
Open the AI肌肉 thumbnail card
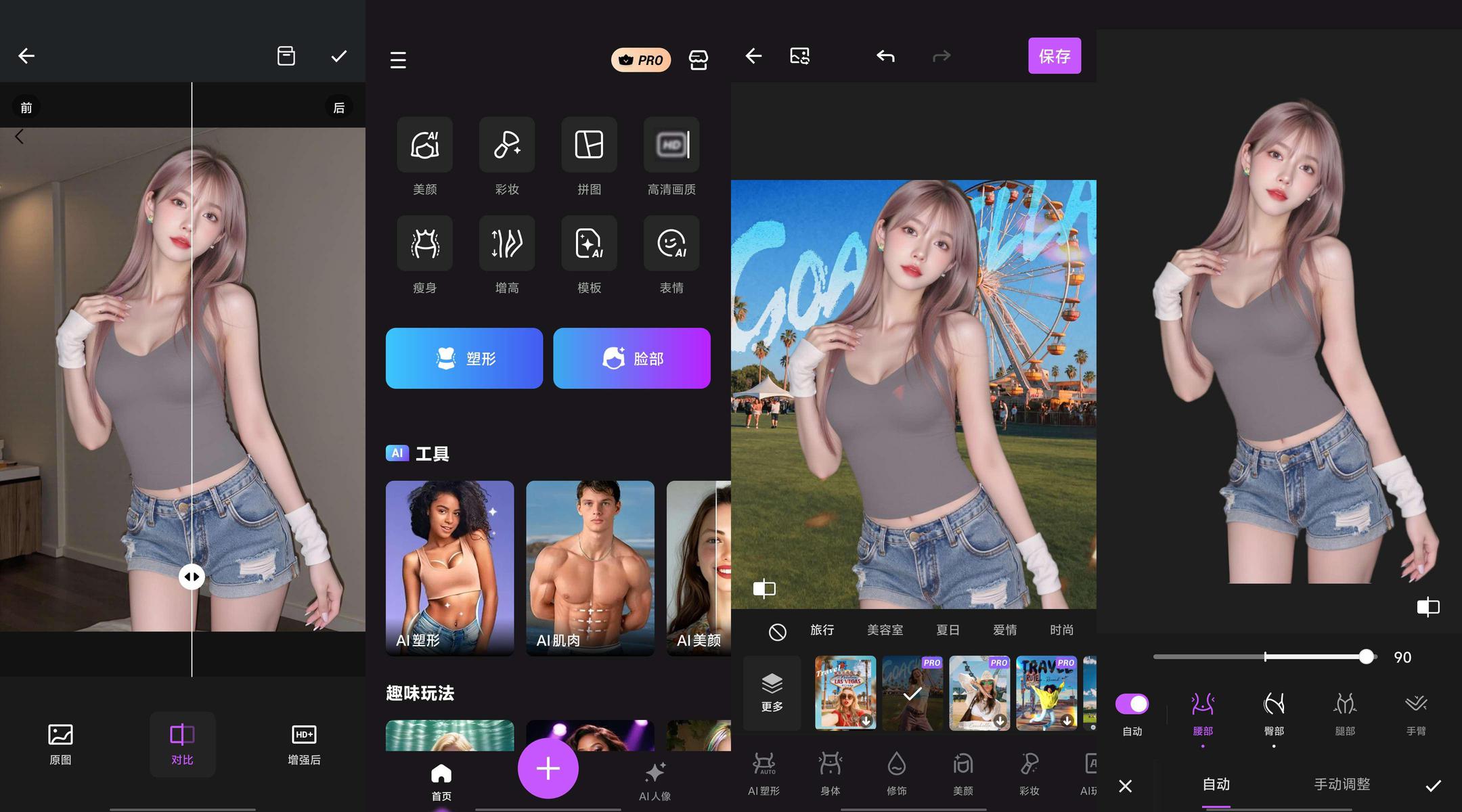point(590,568)
